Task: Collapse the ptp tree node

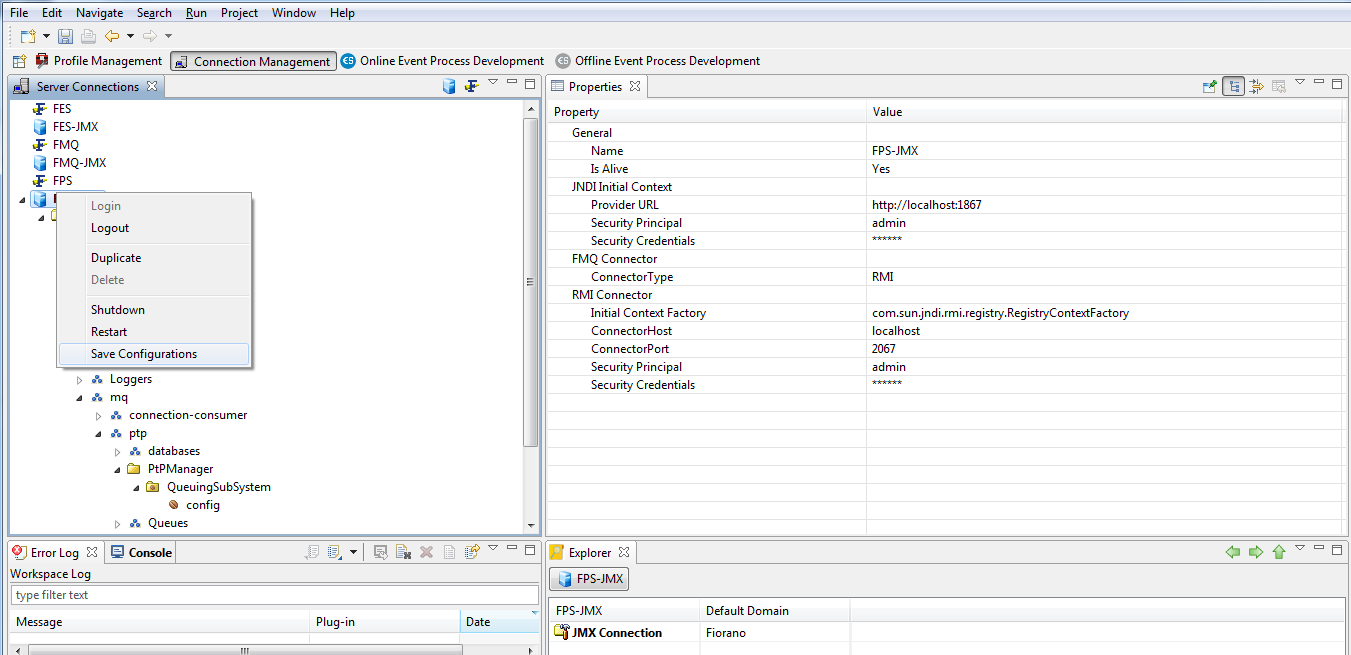Action: [x=100, y=434]
